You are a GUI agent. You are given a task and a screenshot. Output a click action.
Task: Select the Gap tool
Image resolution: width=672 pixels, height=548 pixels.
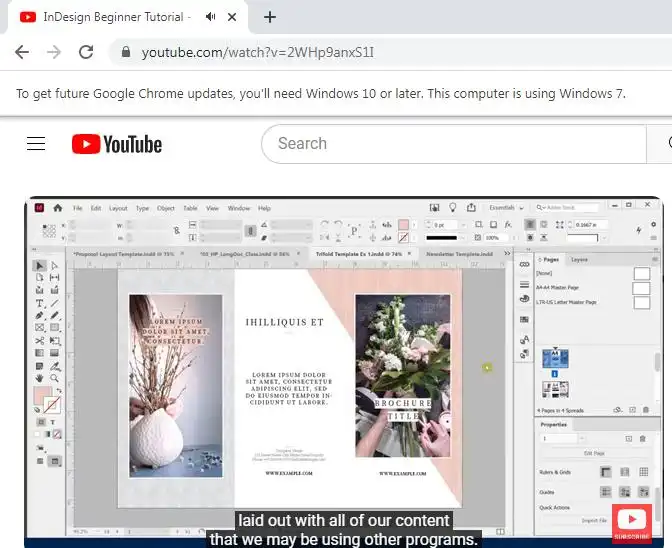54,278
